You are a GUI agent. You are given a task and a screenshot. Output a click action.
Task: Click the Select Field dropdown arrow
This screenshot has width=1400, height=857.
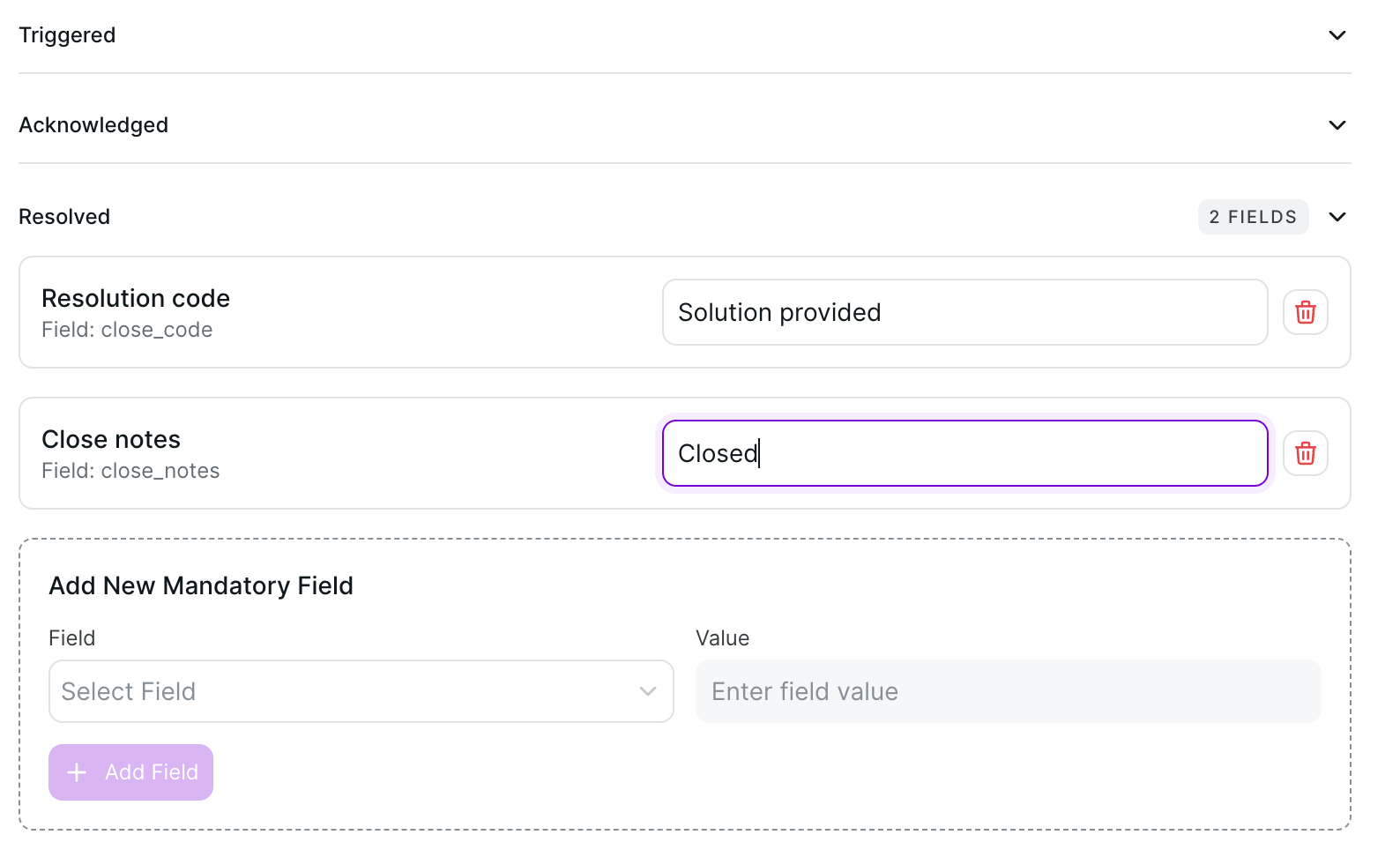coord(648,691)
